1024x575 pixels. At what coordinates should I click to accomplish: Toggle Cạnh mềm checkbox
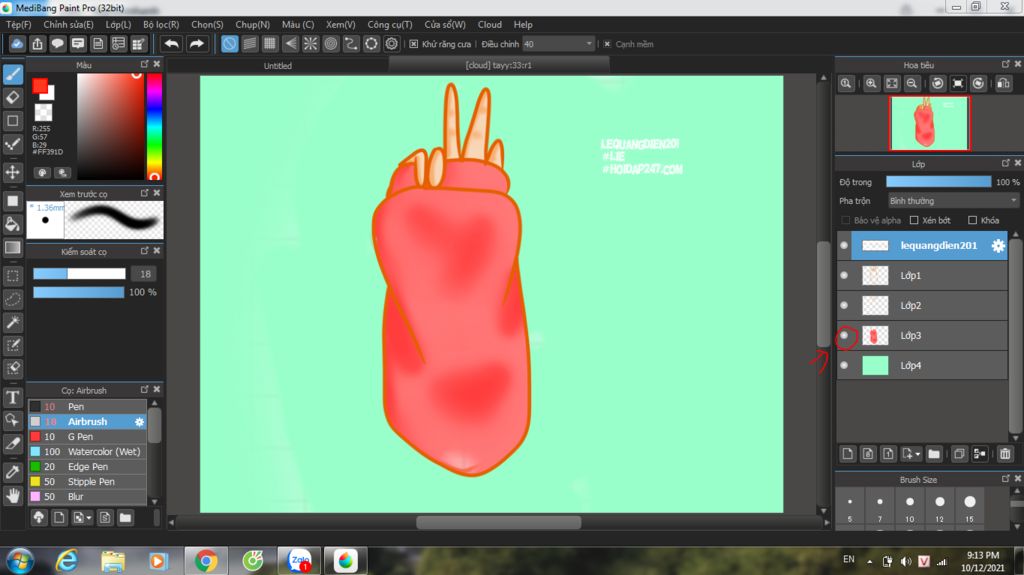click(607, 44)
